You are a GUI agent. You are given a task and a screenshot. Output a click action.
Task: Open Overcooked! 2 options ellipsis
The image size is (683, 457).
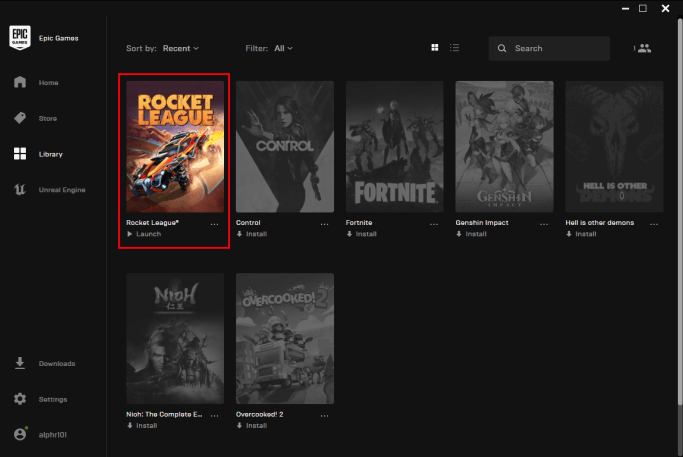pos(325,416)
